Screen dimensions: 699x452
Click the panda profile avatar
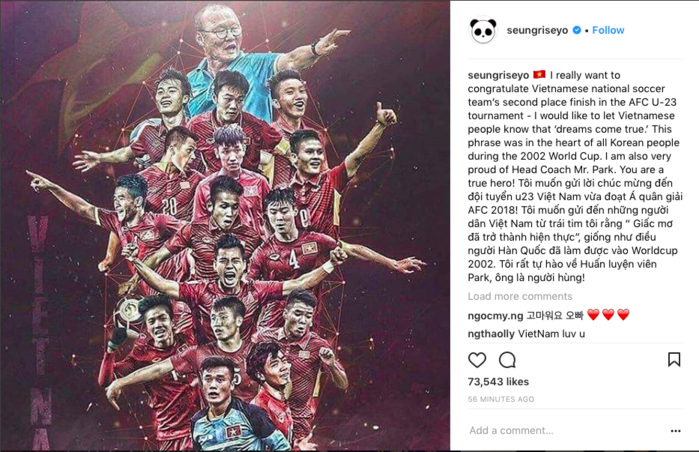[483, 30]
